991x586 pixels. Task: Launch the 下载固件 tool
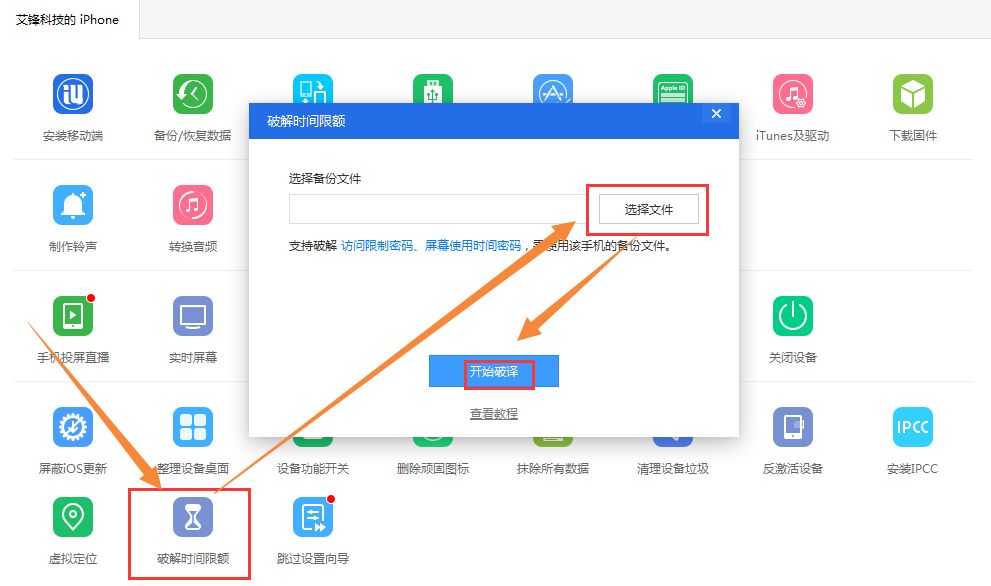tap(911, 105)
